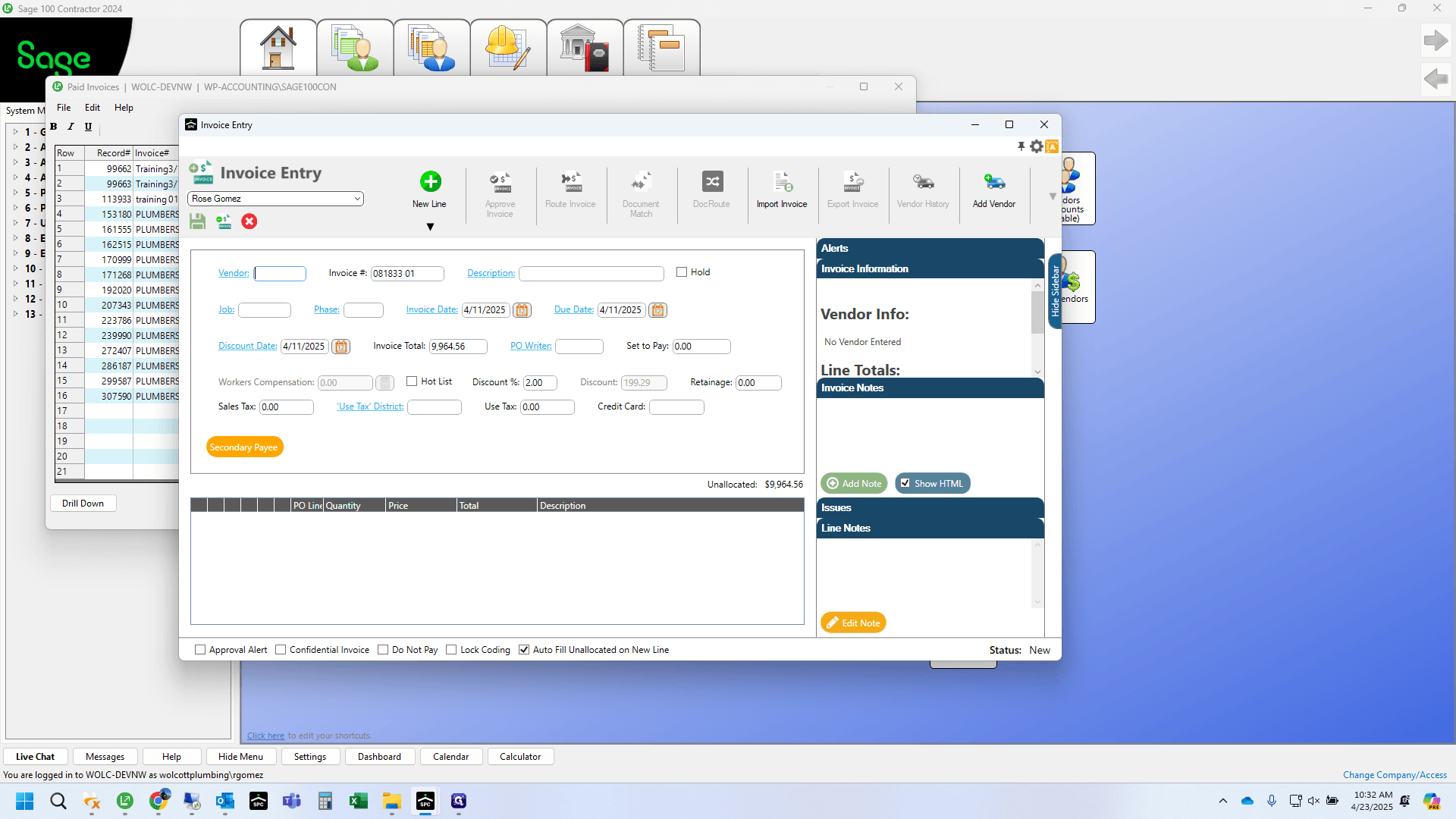Open Vendor History

pos(923,182)
